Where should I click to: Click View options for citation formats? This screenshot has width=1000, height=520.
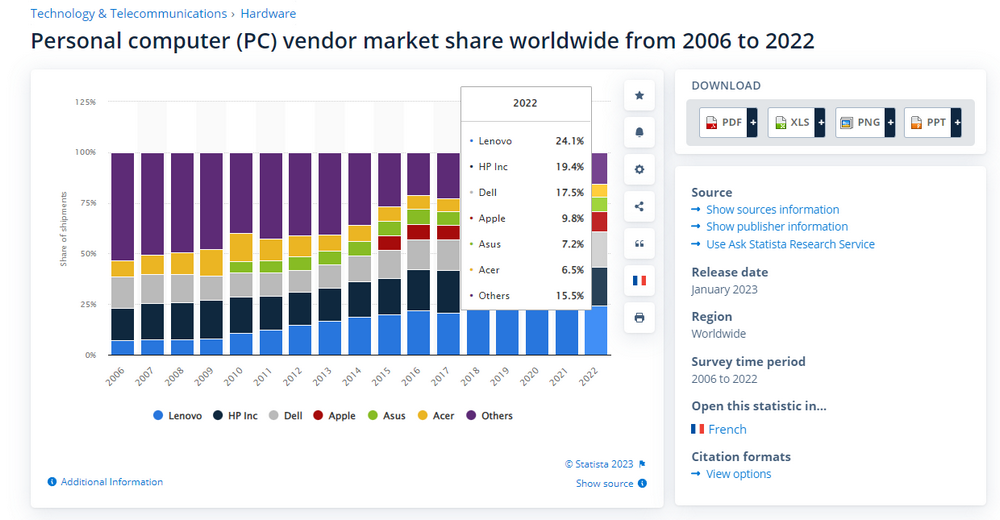pyautogui.click(x=739, y=474)
